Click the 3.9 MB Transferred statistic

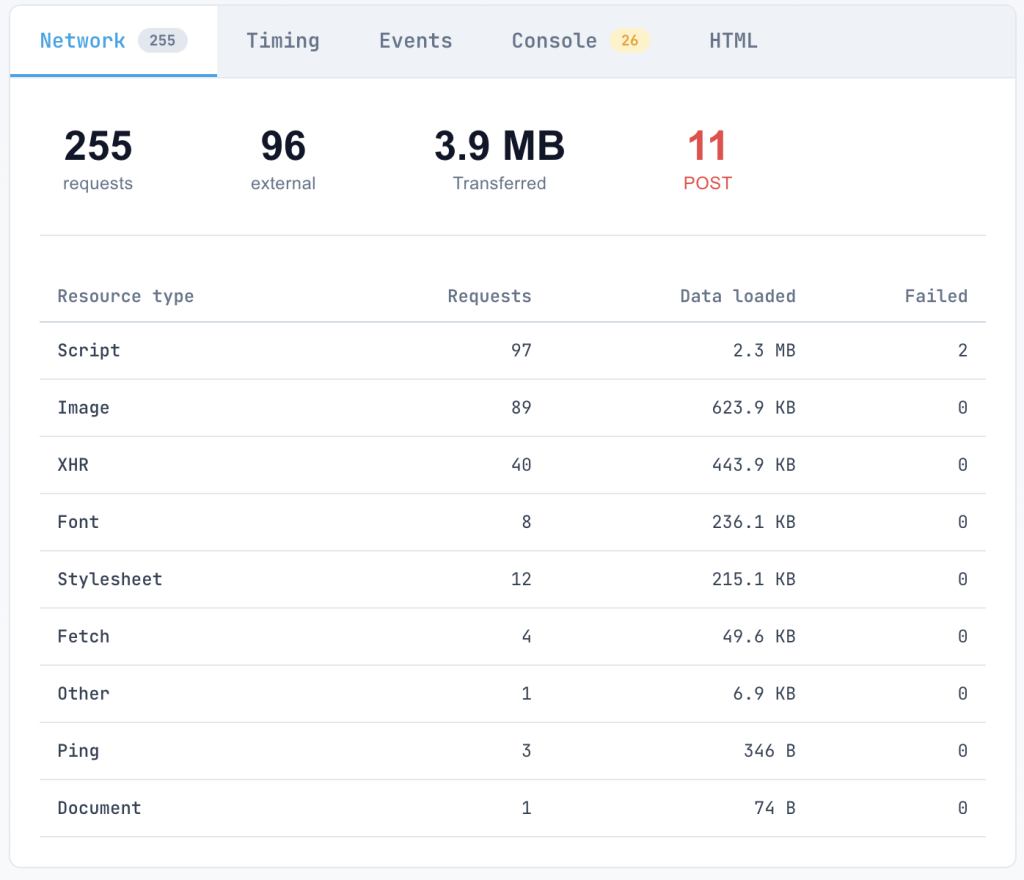click(x=500, y=159)
